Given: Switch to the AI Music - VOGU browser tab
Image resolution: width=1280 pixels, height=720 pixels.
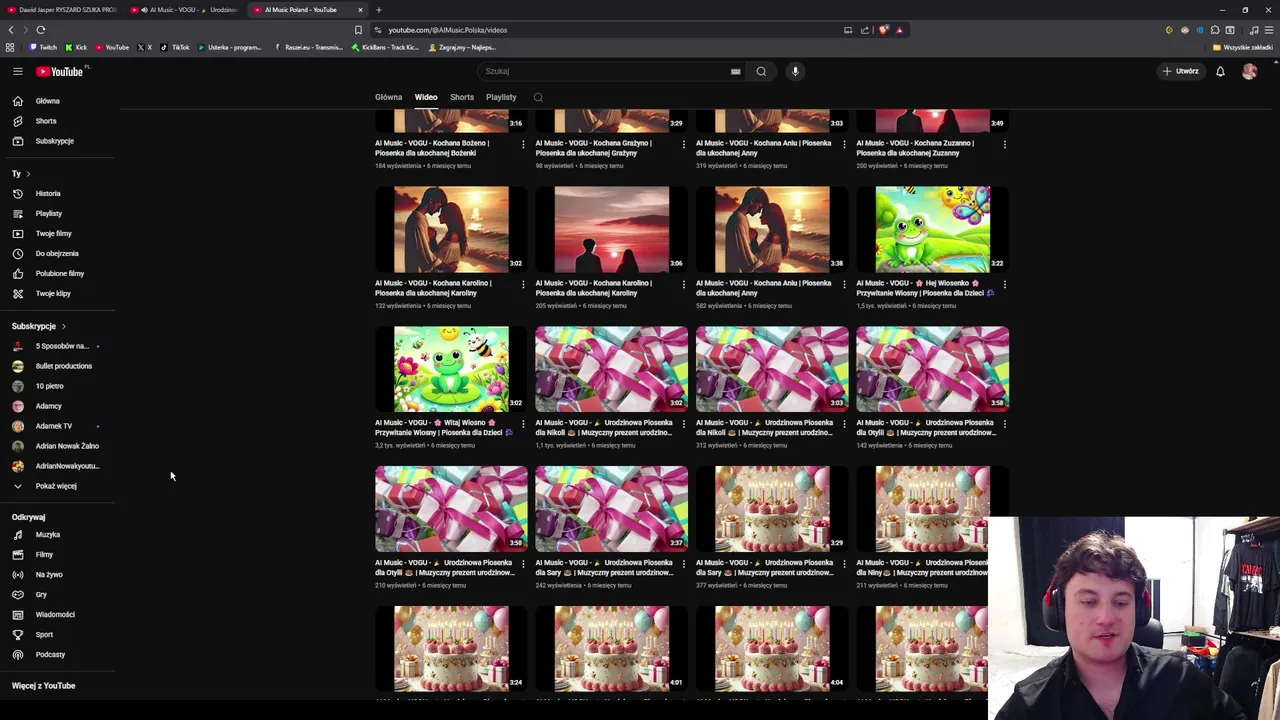Looking at the screenshot, I should pyautogui.click(x=185, y=10).
